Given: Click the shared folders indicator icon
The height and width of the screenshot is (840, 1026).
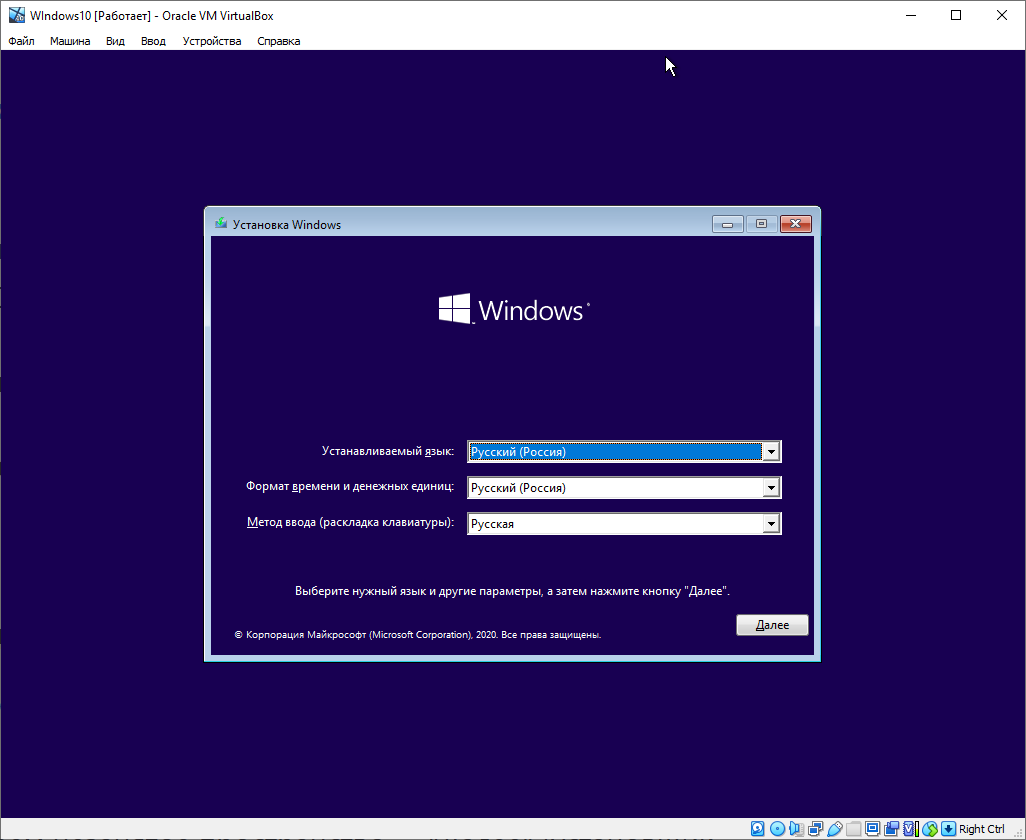Looking at the screenshot, I should pos(853,829).
